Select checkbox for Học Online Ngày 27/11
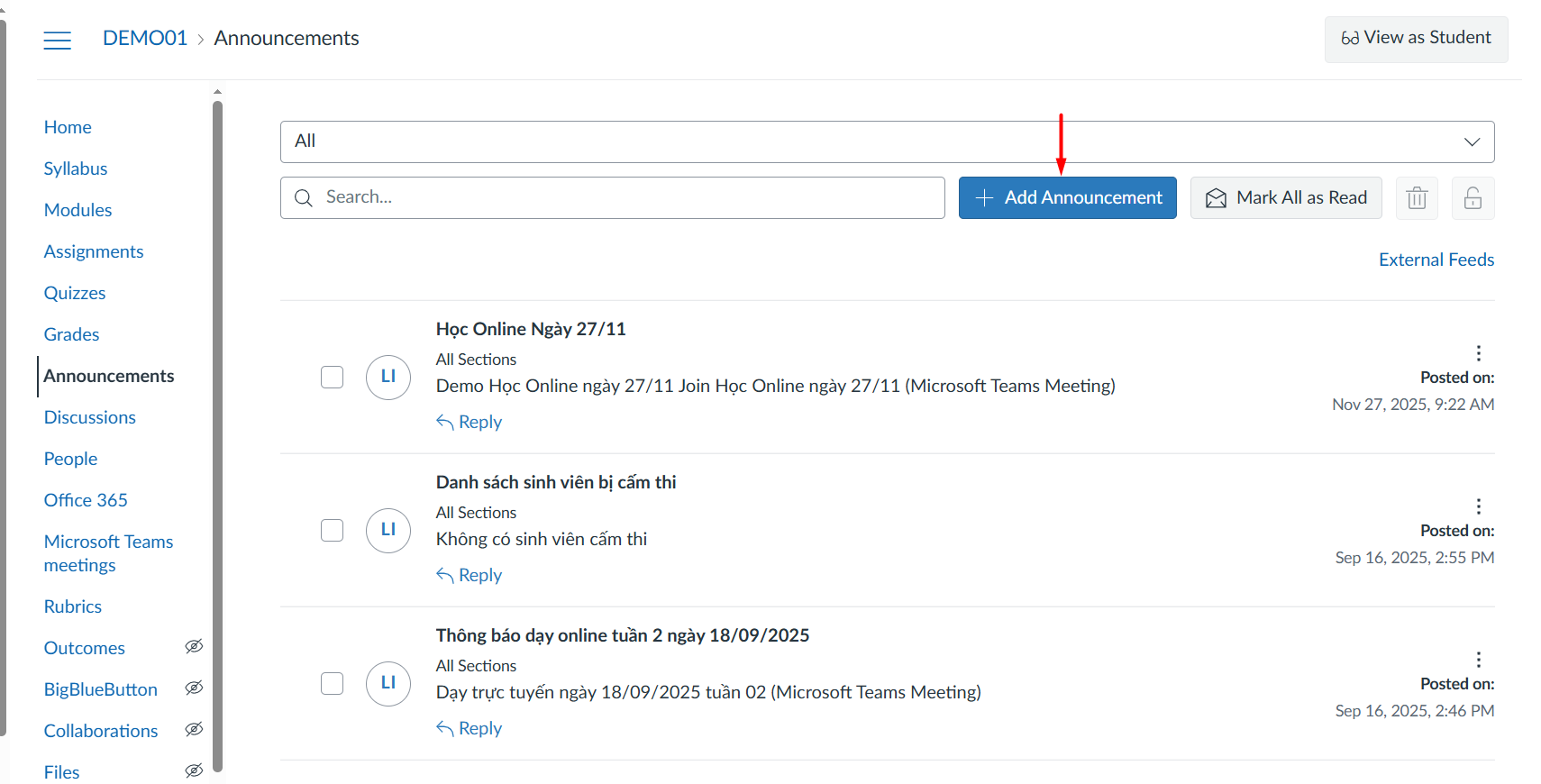 (x=333, y=377)
